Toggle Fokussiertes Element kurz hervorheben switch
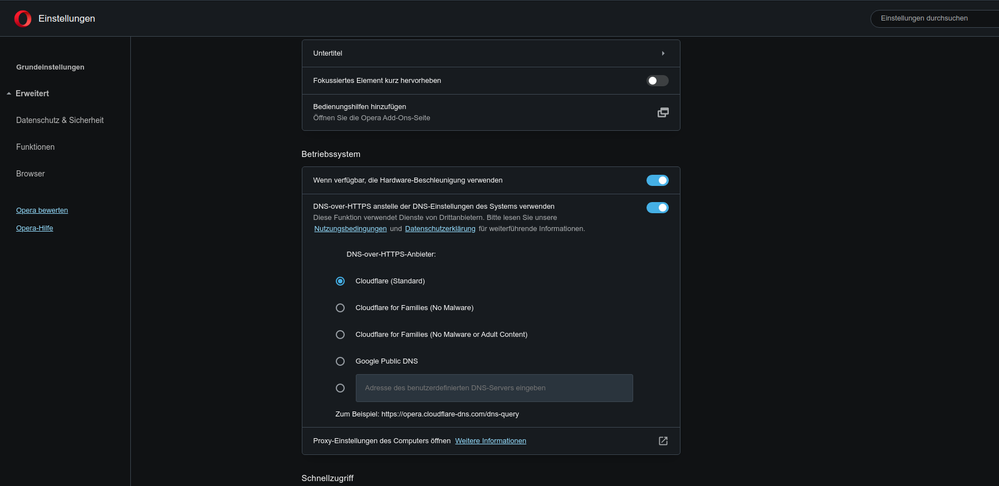Screen dimensions: 999x486 658,81
